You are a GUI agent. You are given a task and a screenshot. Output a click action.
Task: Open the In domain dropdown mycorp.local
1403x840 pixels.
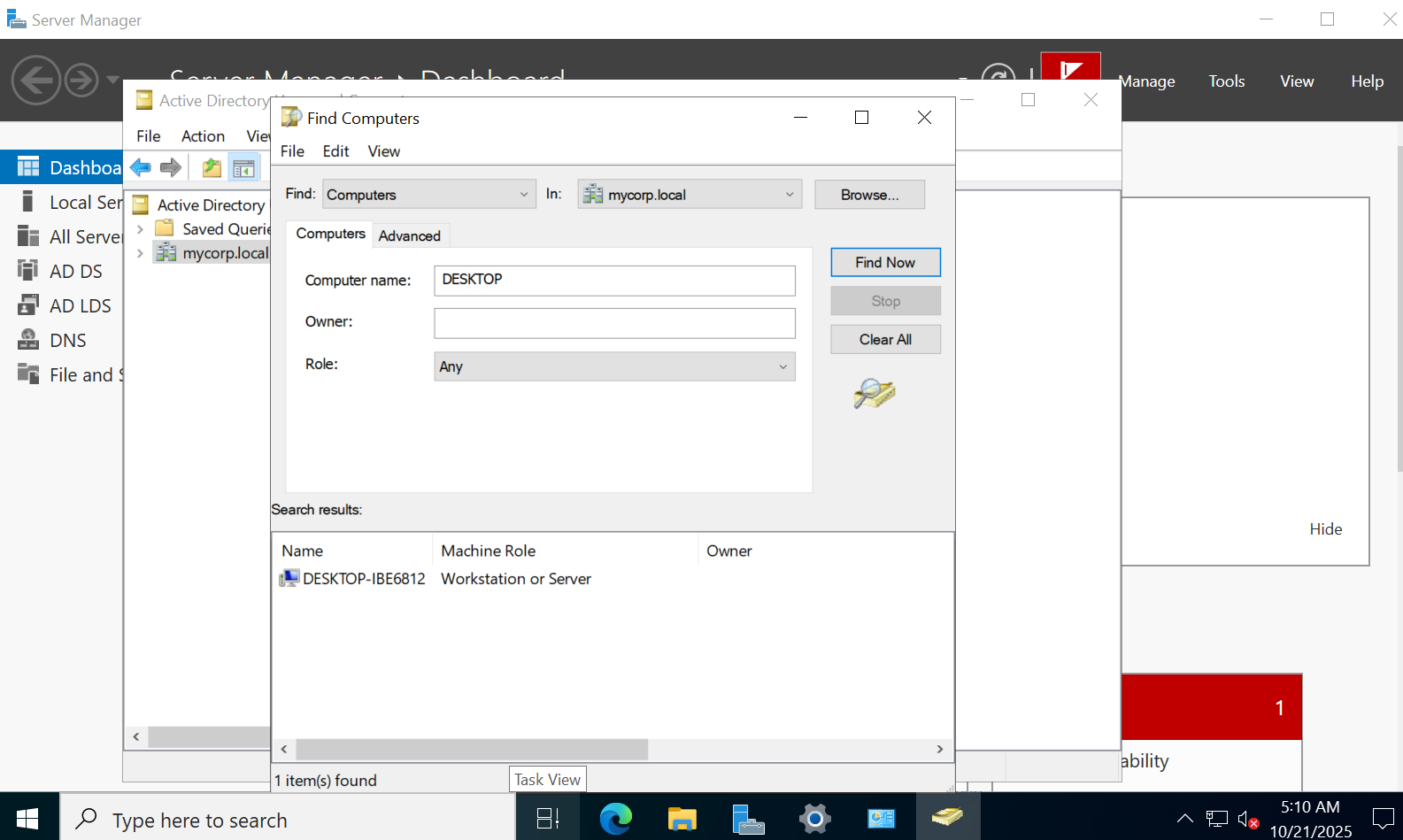pos(690,195)
